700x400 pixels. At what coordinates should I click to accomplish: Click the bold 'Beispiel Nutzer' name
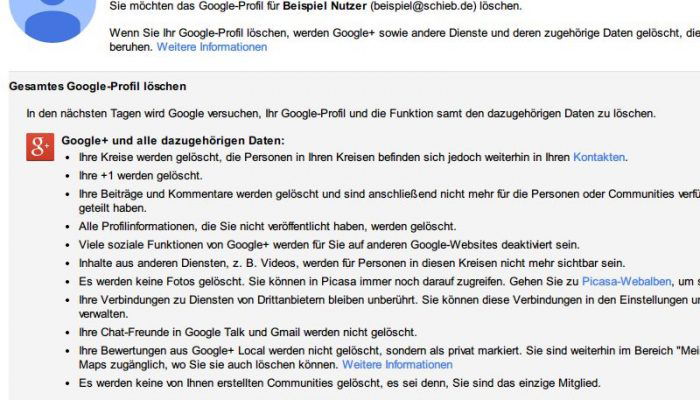(x=325, y=6)
